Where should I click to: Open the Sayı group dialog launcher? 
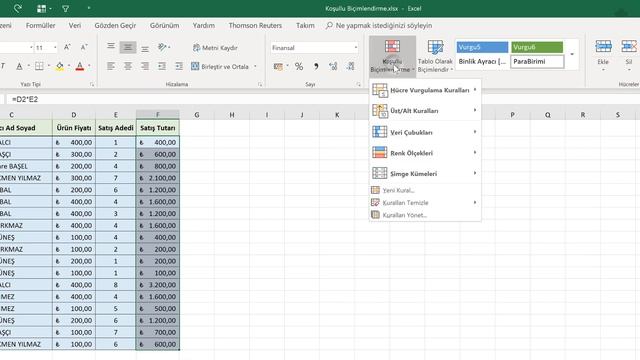coord(358,84)
